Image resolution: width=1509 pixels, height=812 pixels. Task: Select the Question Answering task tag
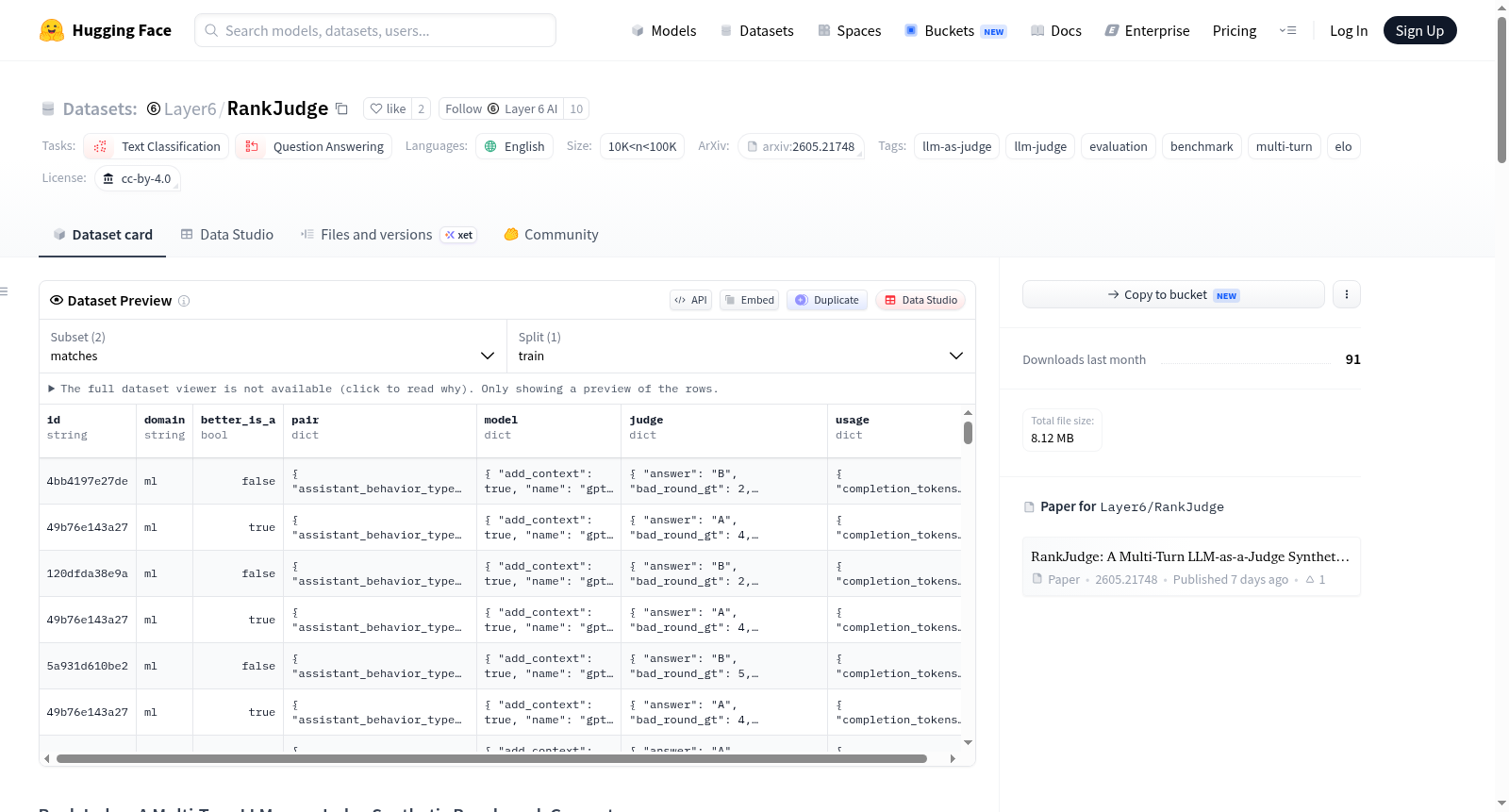pos(313,146)
